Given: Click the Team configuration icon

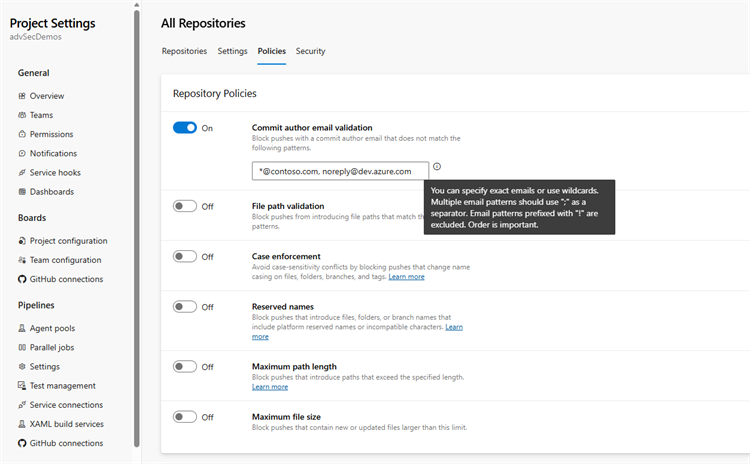Looking at the screenshot, I should click(22, 260).
